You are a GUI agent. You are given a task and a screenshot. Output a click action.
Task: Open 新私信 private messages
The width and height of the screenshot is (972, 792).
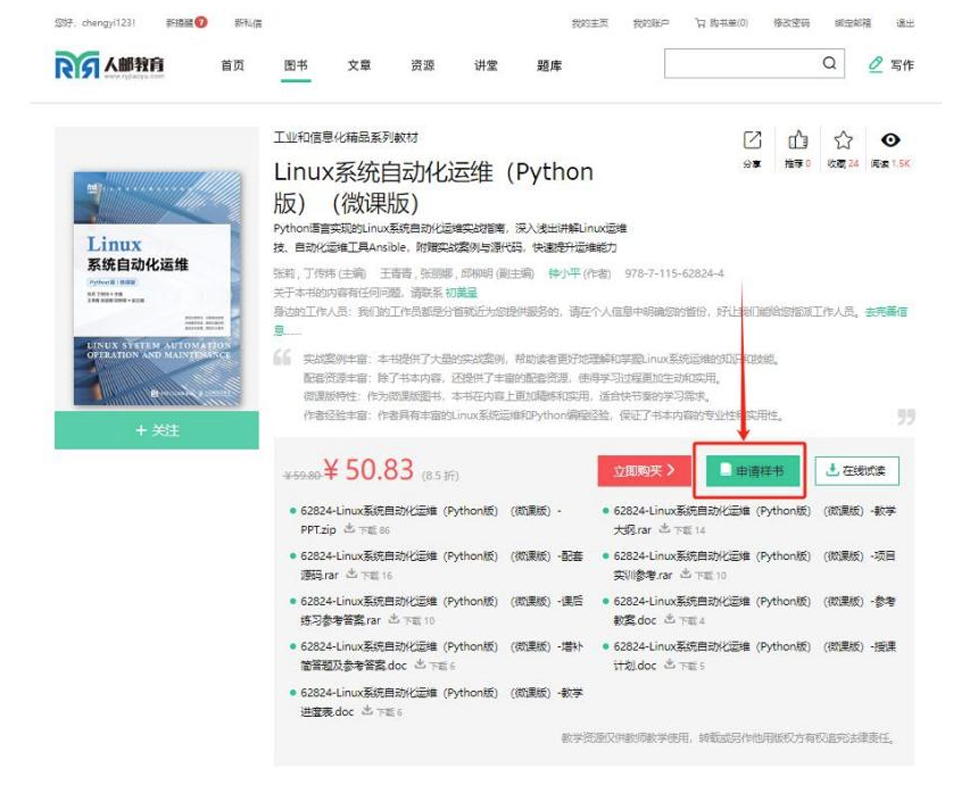[248, 23]
